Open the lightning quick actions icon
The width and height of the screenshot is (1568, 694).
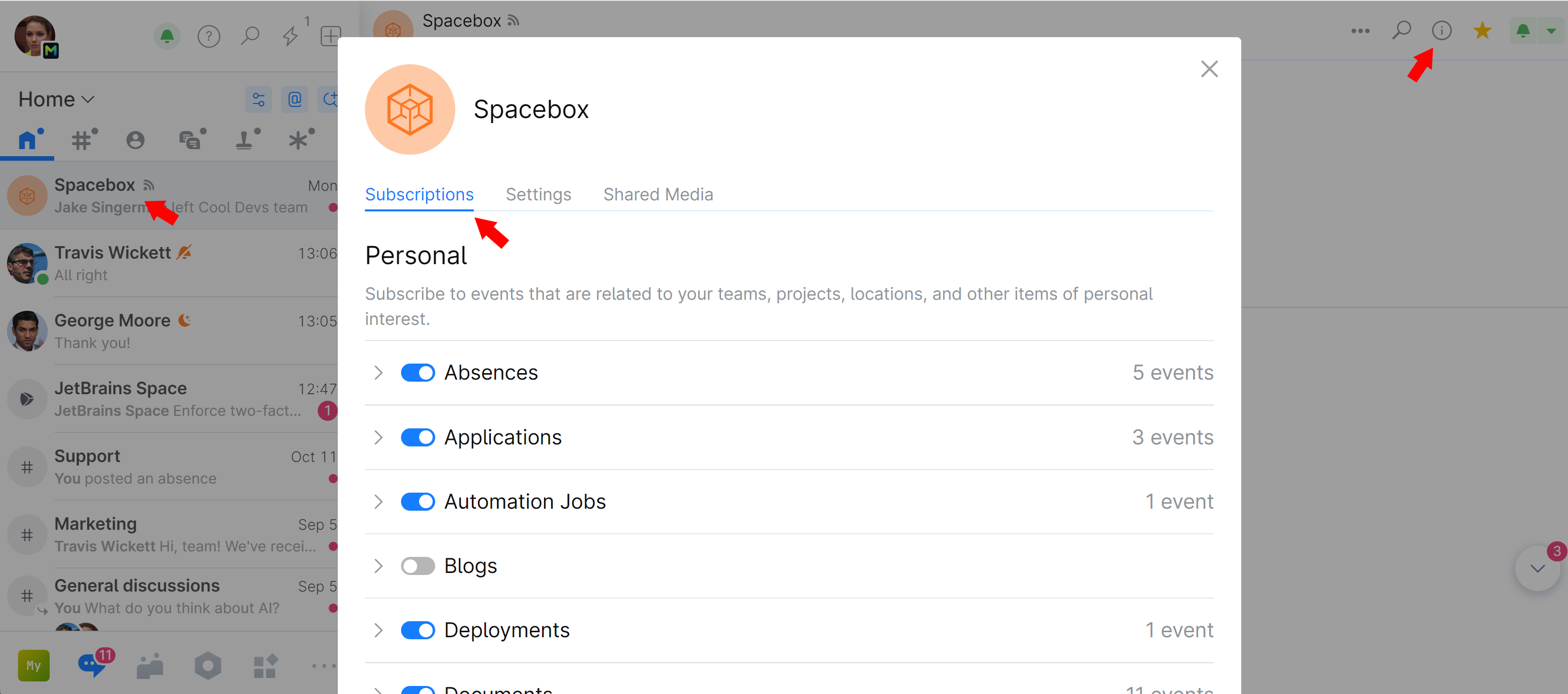[x=290, y=37]
